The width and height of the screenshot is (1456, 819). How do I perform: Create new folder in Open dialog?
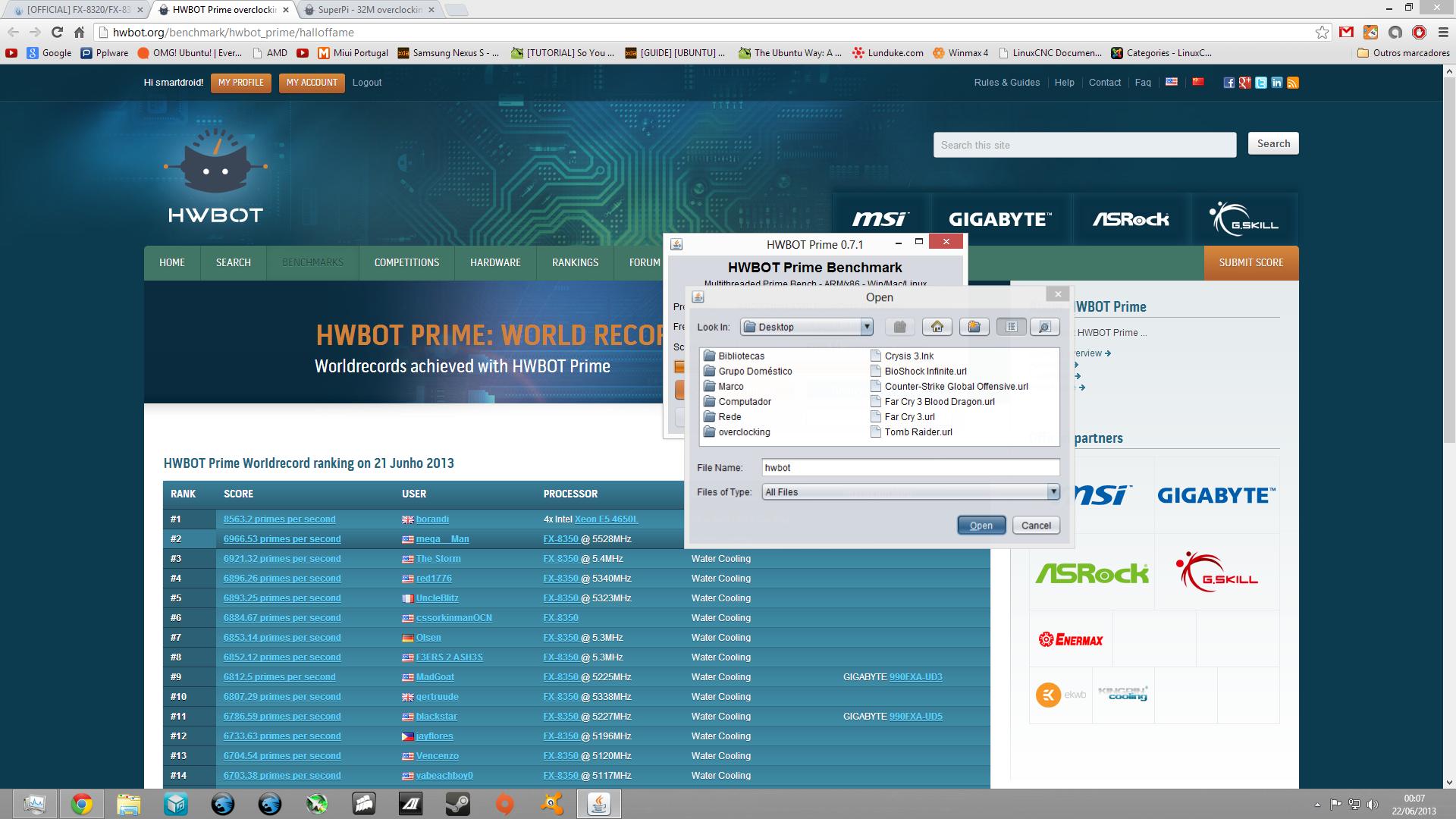974,327
